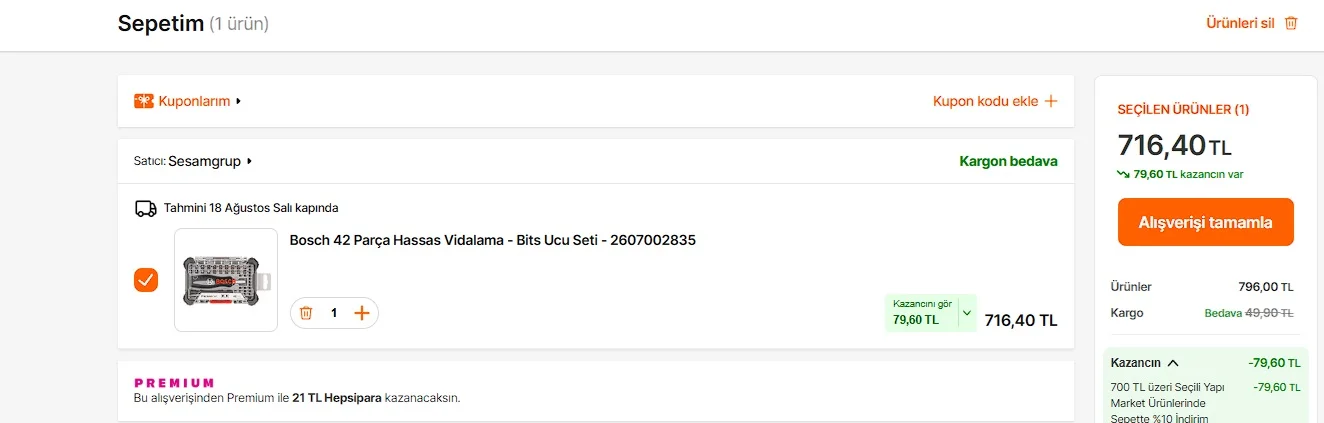
Task: Increase quantity with the plus icon
Action: click(362, 313)
